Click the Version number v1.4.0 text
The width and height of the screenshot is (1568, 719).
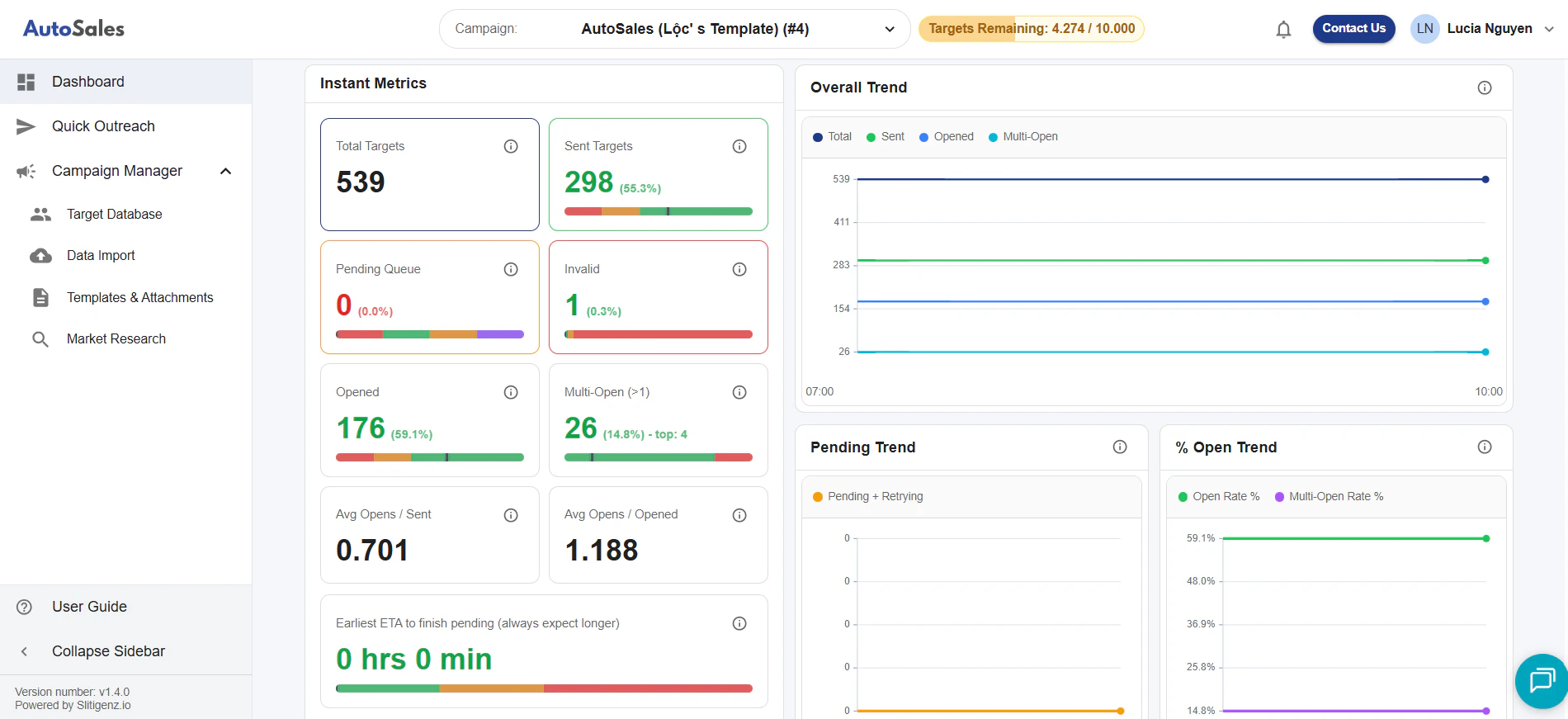click(72, 692)
